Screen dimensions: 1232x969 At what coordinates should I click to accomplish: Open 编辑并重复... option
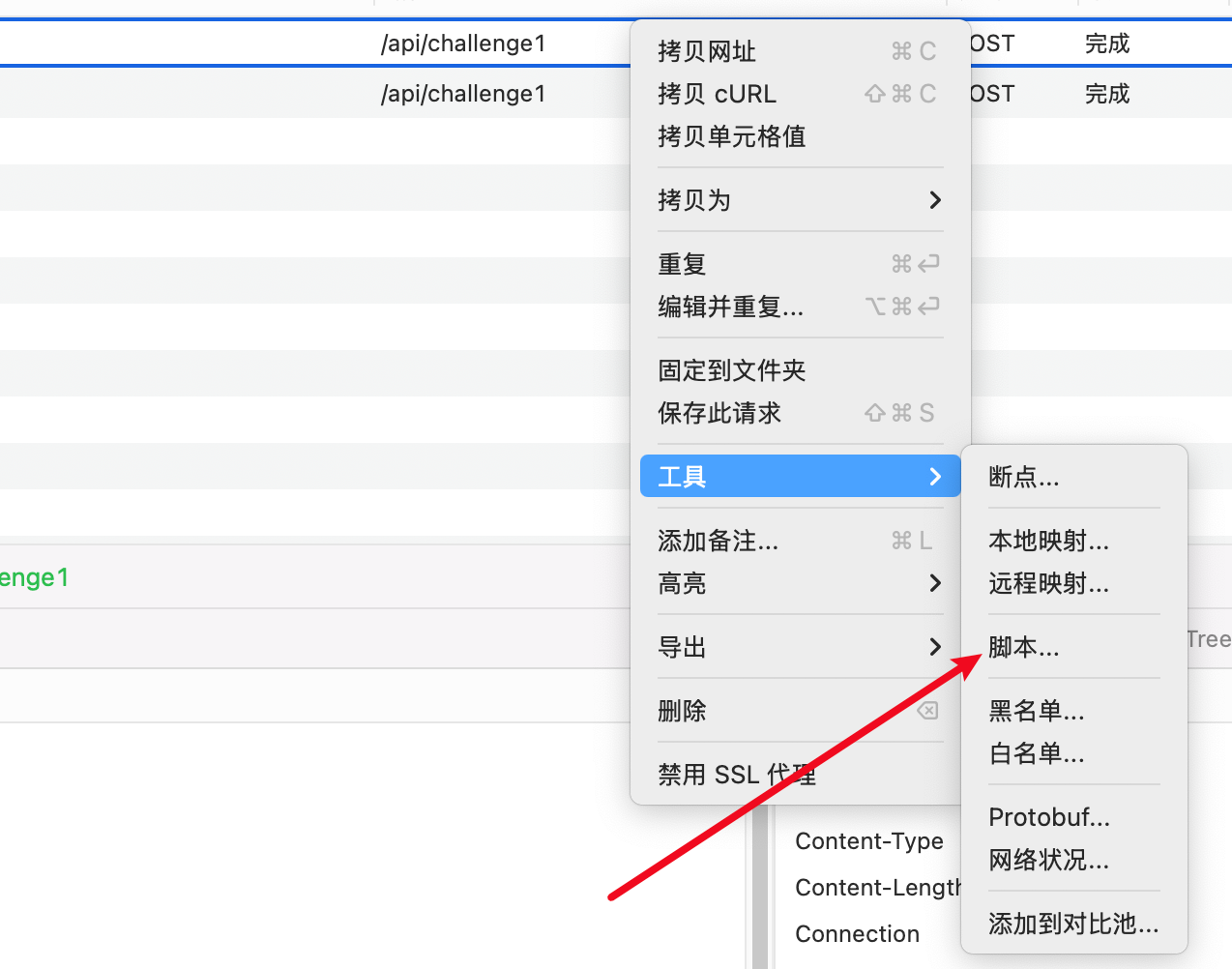tap(730, 307)
